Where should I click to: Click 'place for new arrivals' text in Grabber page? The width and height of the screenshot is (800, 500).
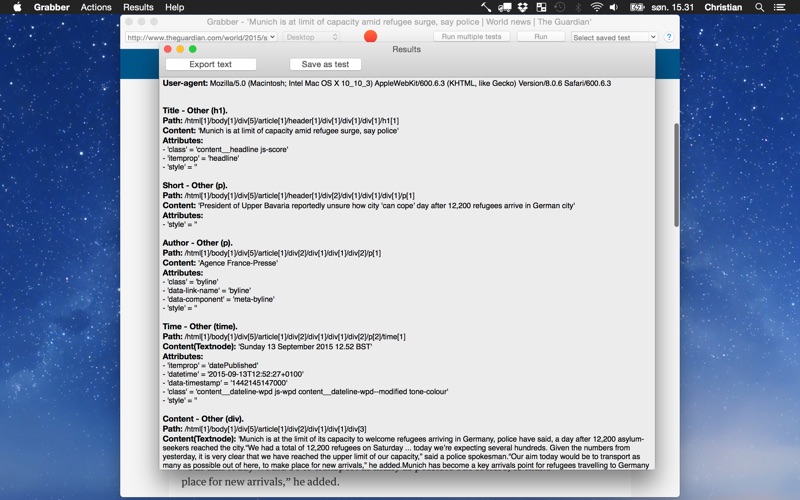coord(260,482)
